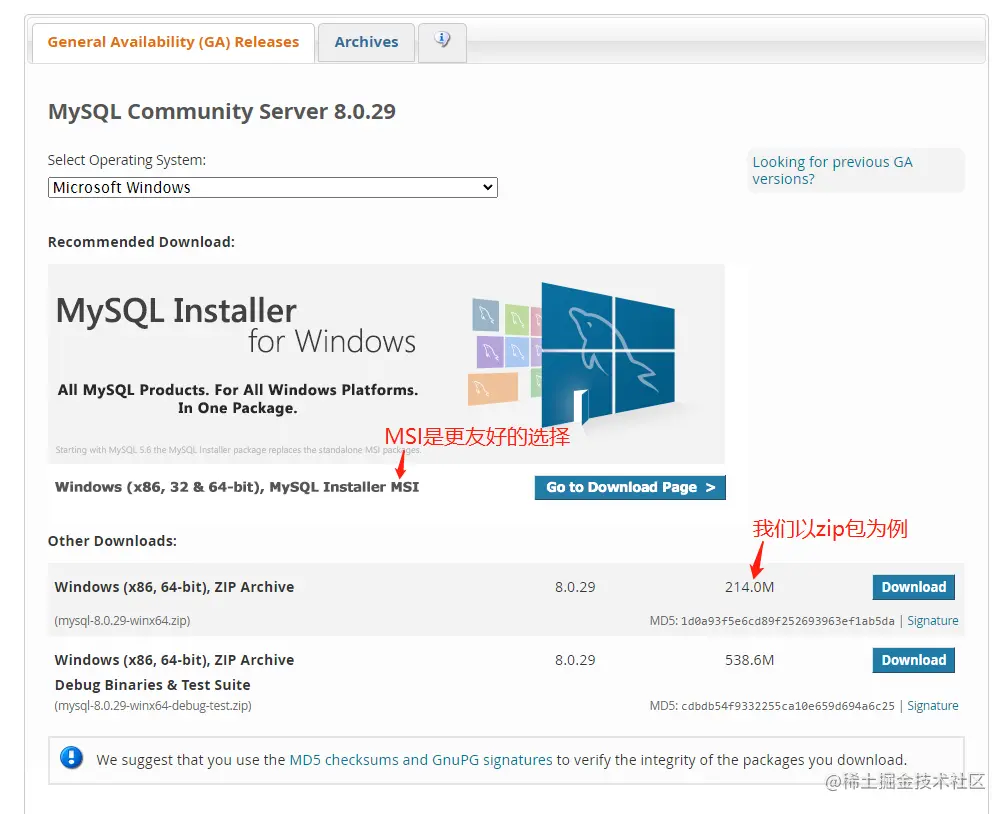
Task: Click the 'MySQL Community Server 8.0.29' heading
Action: point(222,112)
